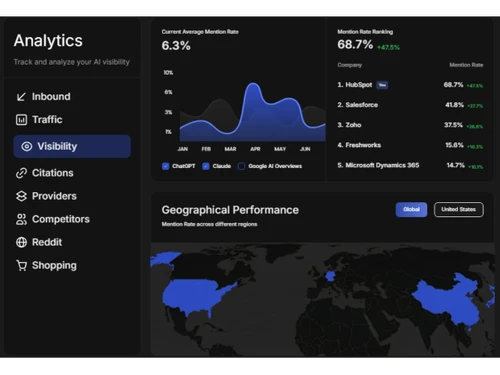This screenshot has width=500, height=375.
Task: Click the You badge beside HubSpot
Action: click(x=382, y=85)
